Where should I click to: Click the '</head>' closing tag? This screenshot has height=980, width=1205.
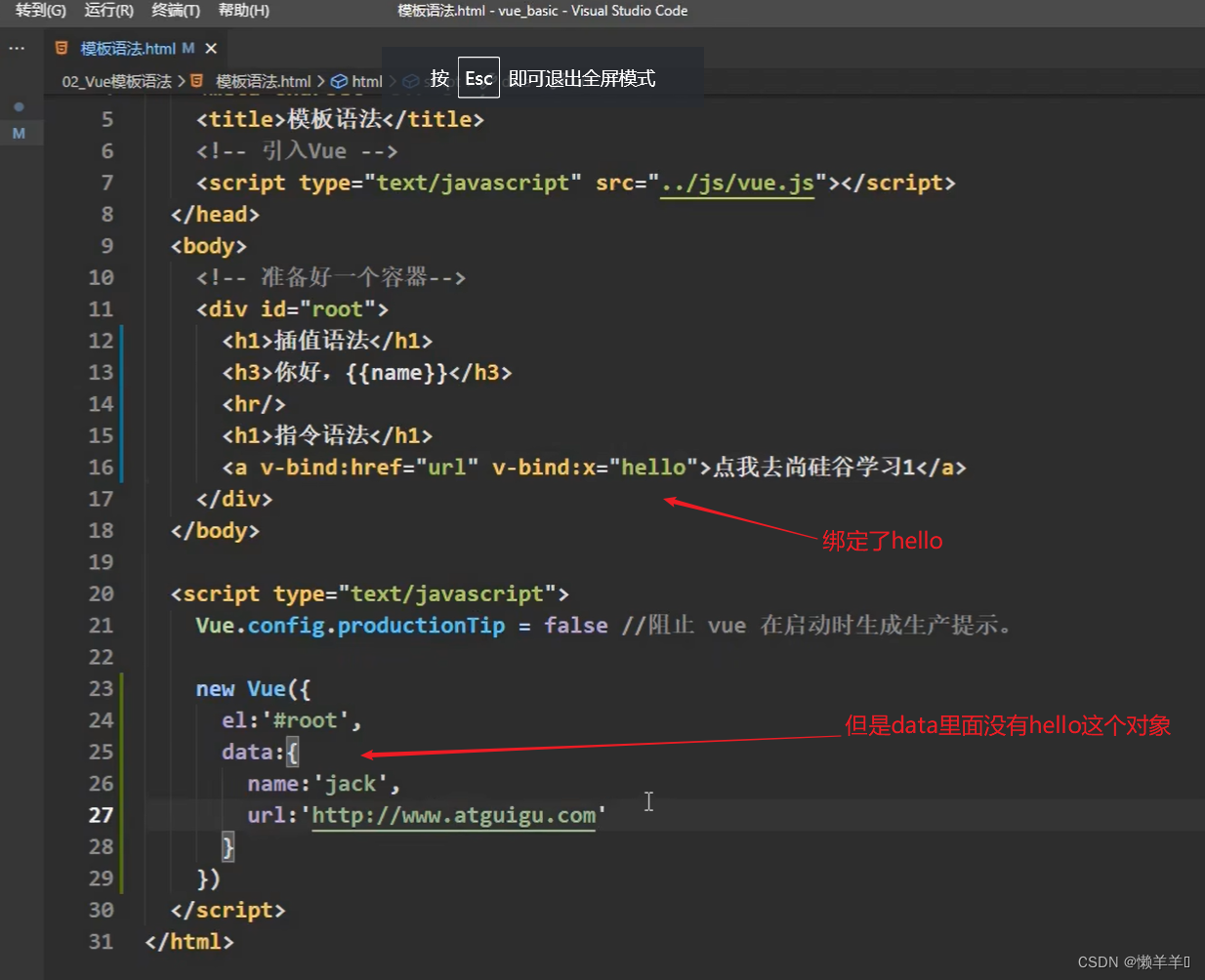215,214
